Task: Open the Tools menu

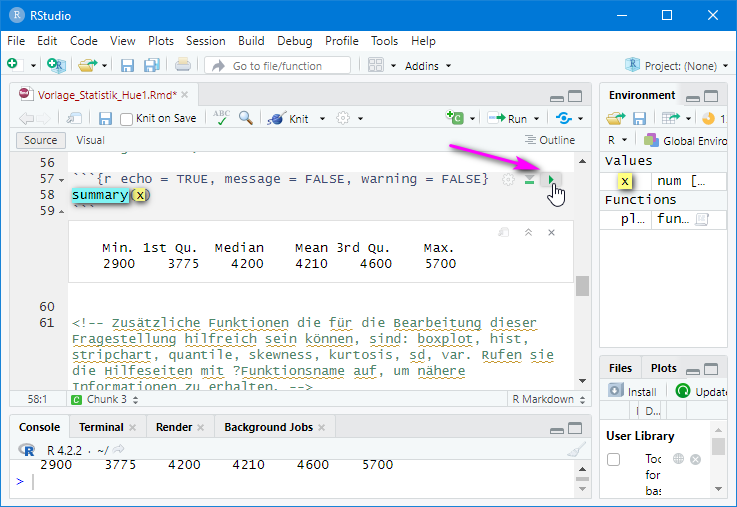Action: (x=384, y=41)
